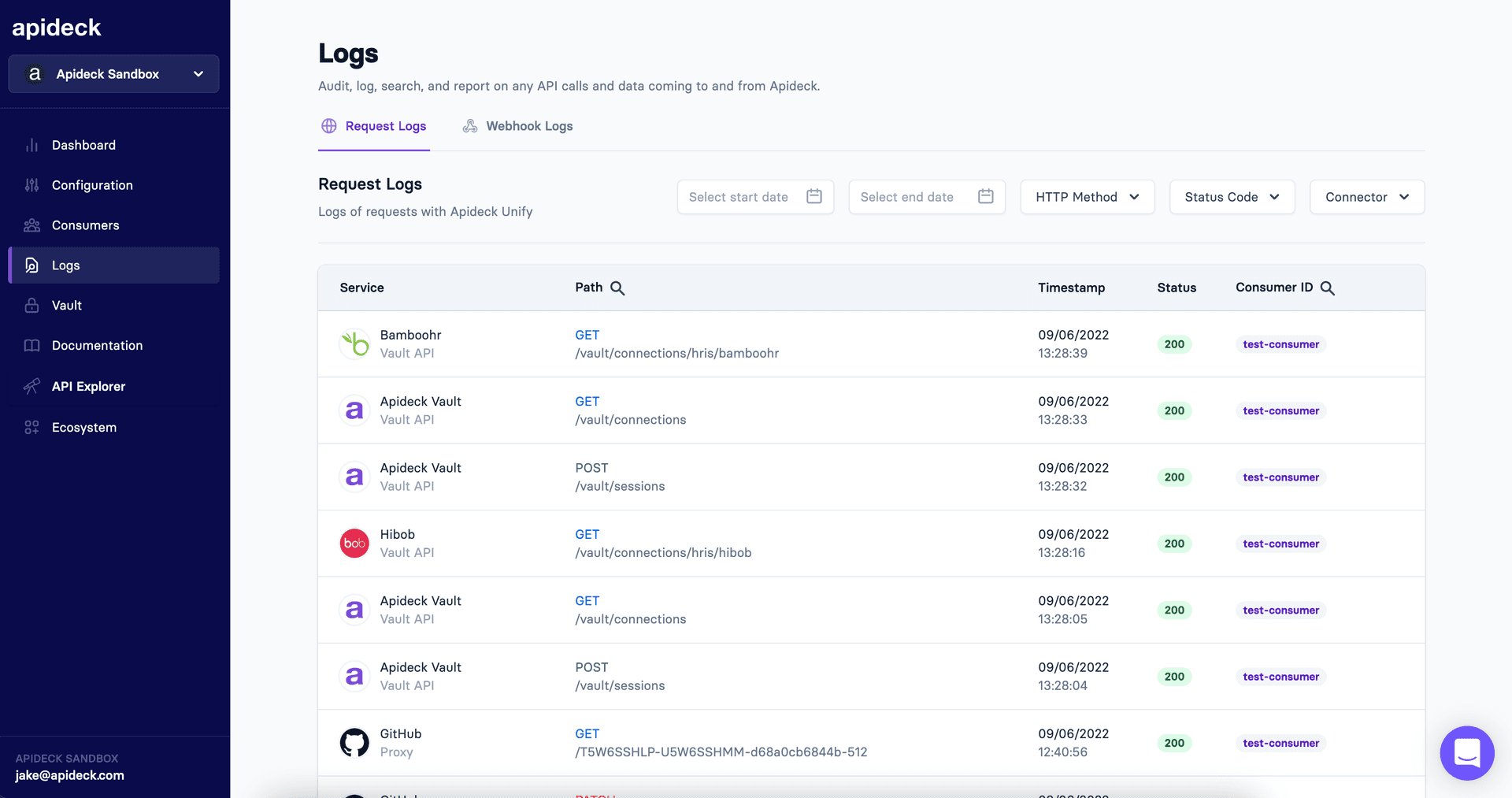Click the Service column header
Image resolution: width=1512 pixels, height=798 pixels.
(x=361, y=288)
